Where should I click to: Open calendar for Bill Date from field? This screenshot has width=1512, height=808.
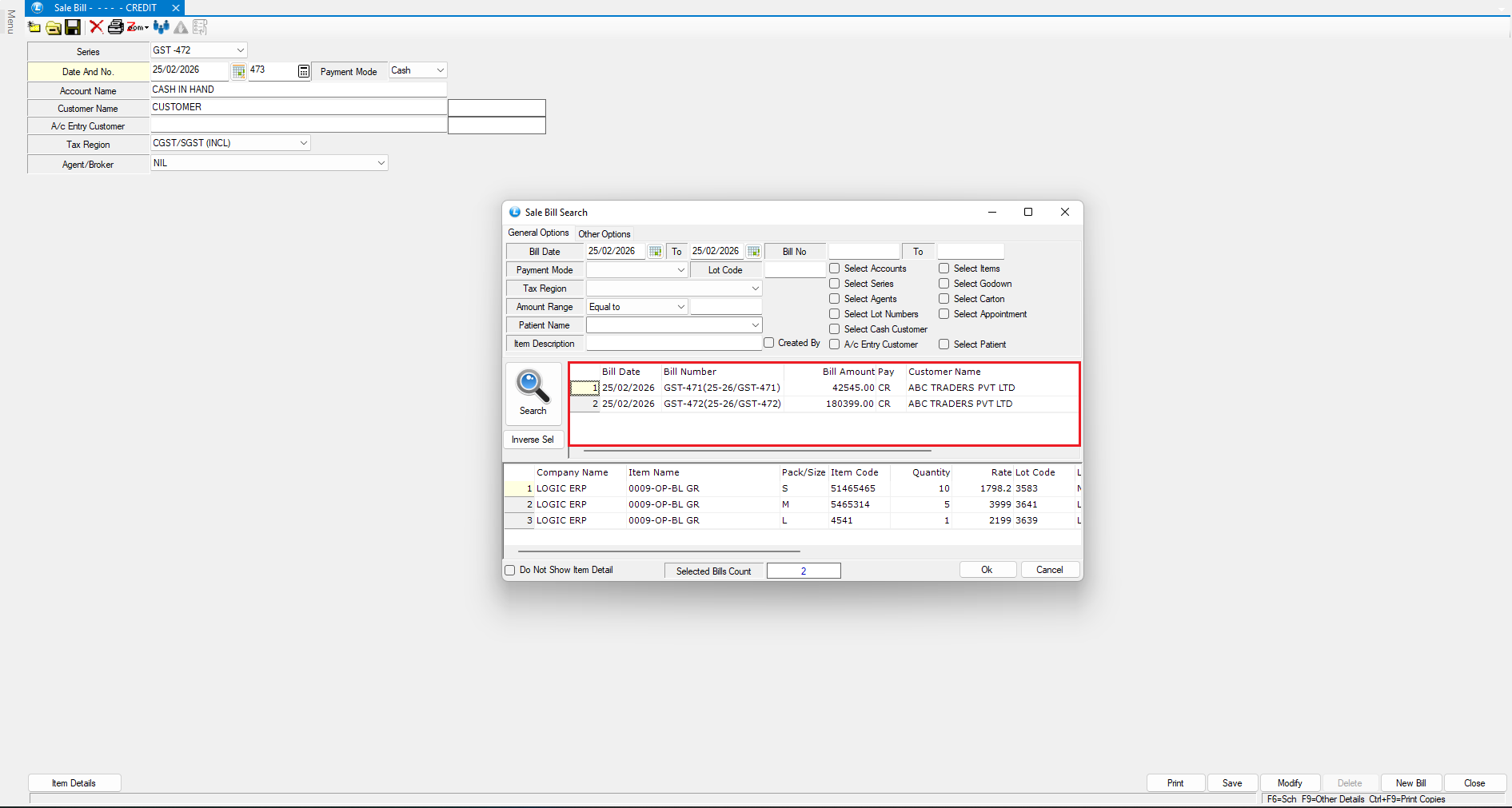(656, 252)
